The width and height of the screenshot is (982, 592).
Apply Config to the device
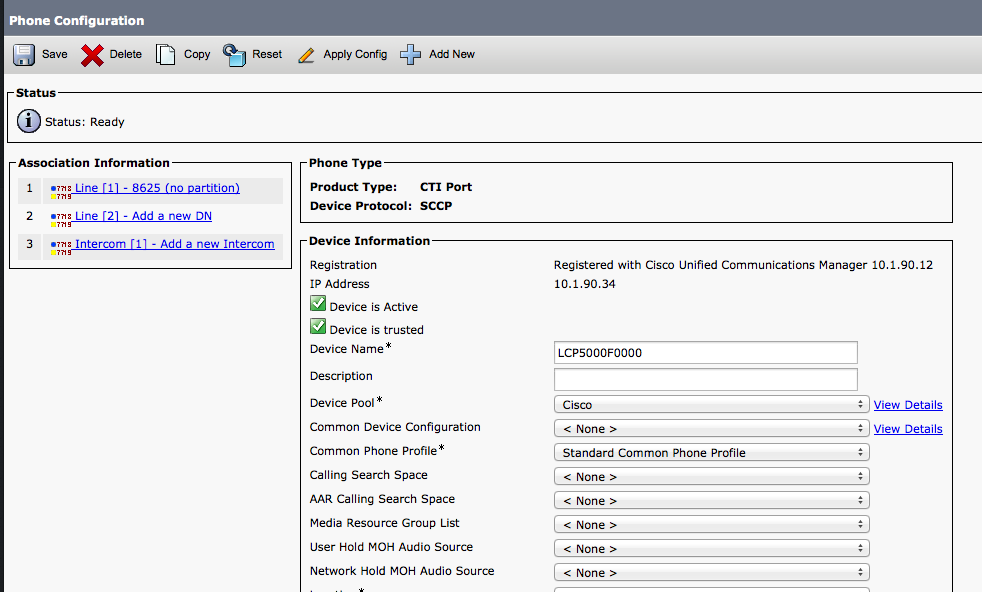343,54
